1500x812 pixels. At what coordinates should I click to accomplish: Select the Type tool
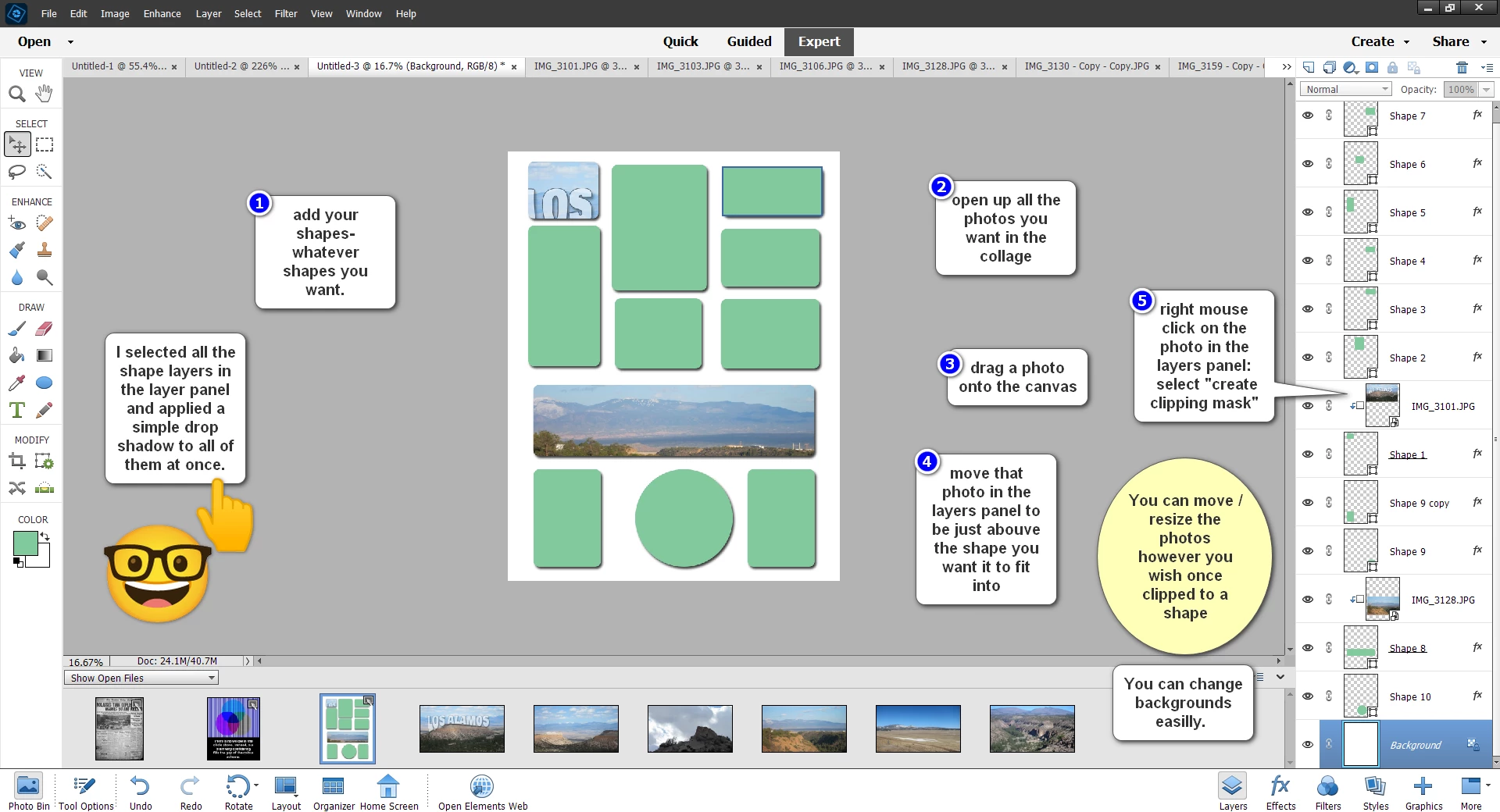point(17,410)
